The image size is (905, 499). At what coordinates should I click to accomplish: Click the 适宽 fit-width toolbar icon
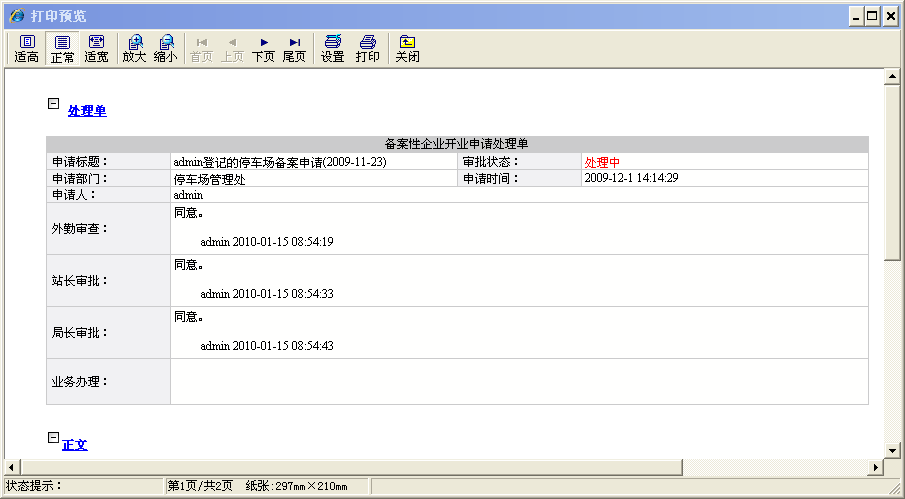[x=96, y=48]
